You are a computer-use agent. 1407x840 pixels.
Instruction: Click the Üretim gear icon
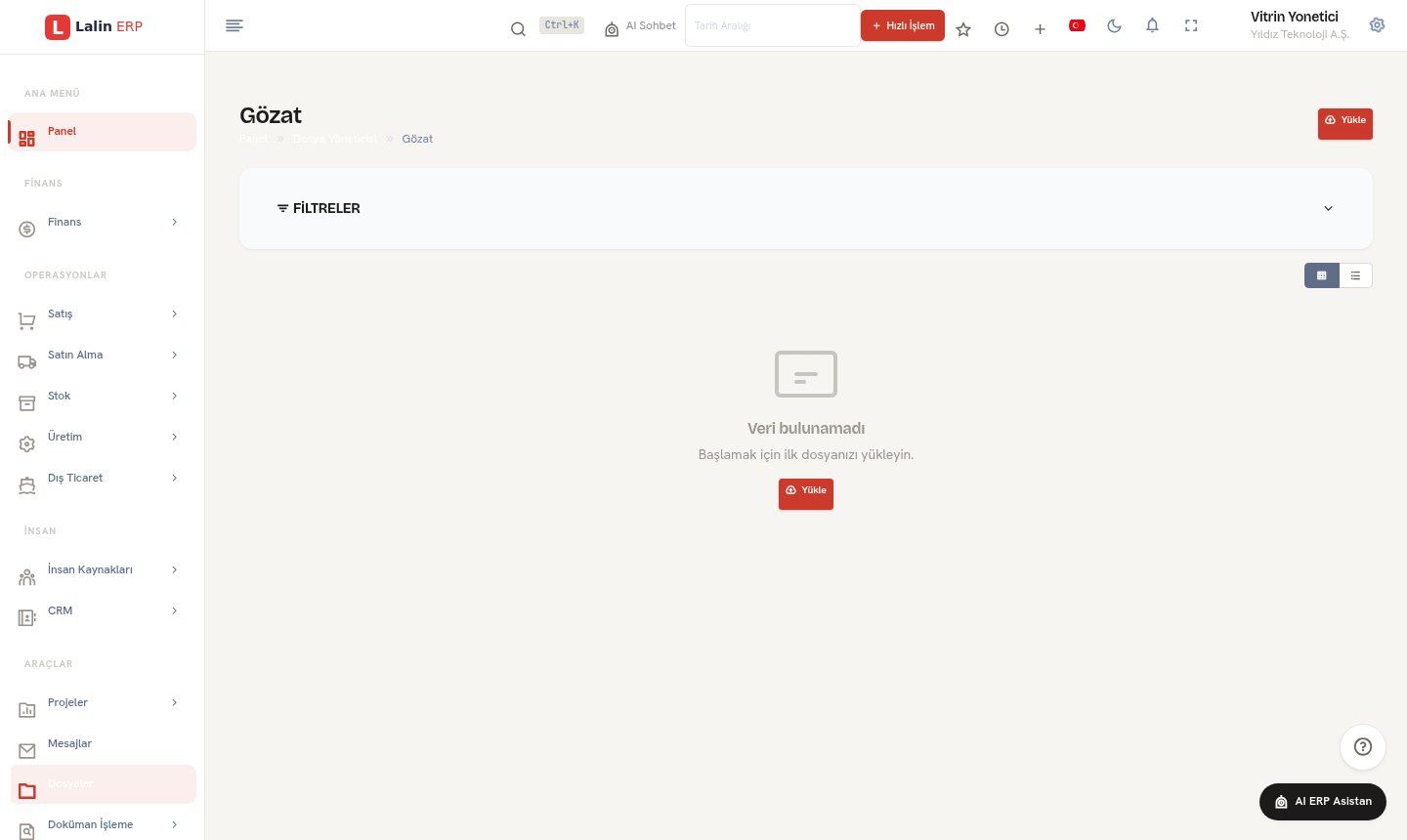click(27, 444)
